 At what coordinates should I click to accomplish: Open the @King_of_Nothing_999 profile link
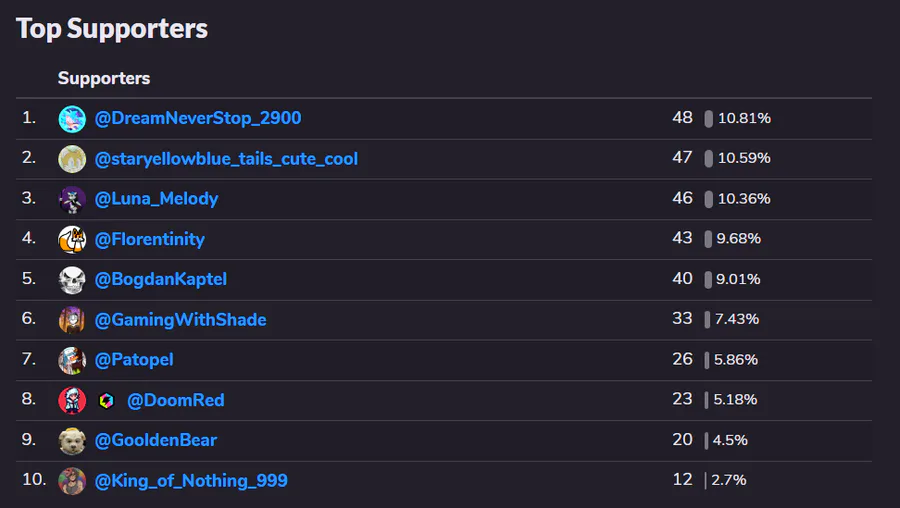(191, 481)
